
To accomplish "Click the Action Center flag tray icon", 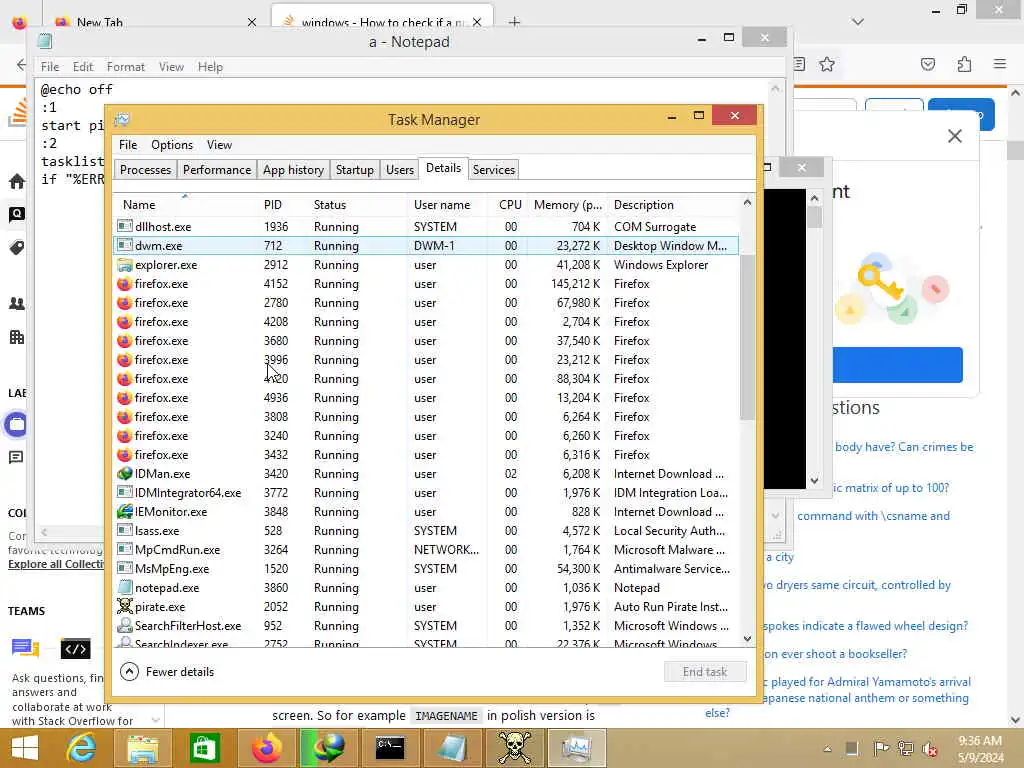I will [880, 749].
